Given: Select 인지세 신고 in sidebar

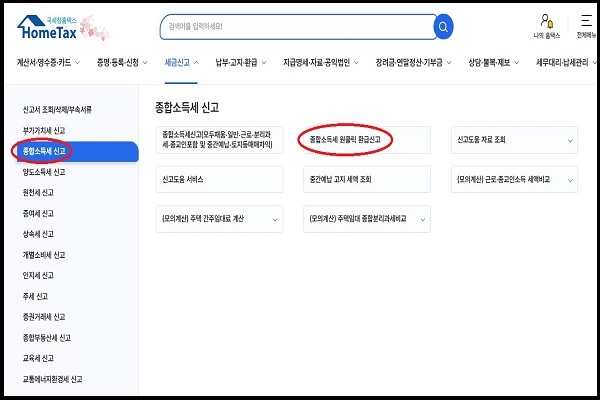Looking at the screenshot, I should (x=38, y=275).
